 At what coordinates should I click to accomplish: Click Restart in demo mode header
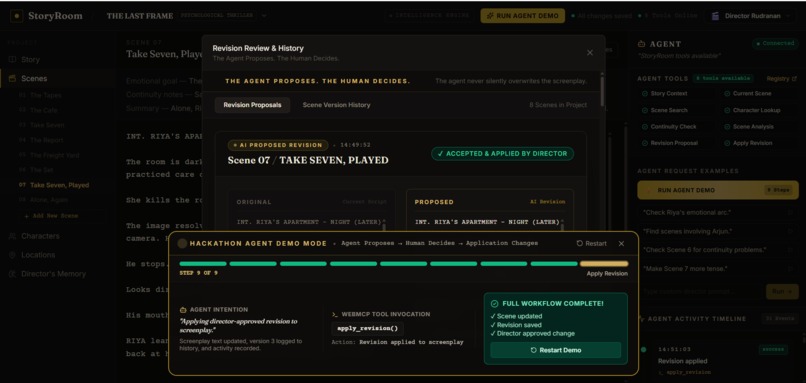(x=592, y=244)
